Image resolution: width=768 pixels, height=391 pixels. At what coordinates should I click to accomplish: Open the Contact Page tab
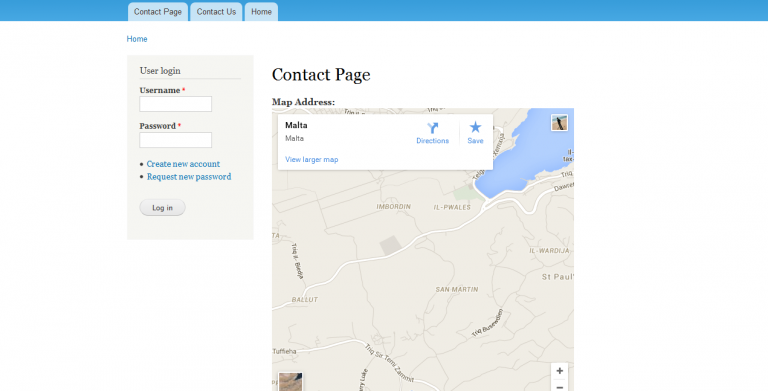158,12
